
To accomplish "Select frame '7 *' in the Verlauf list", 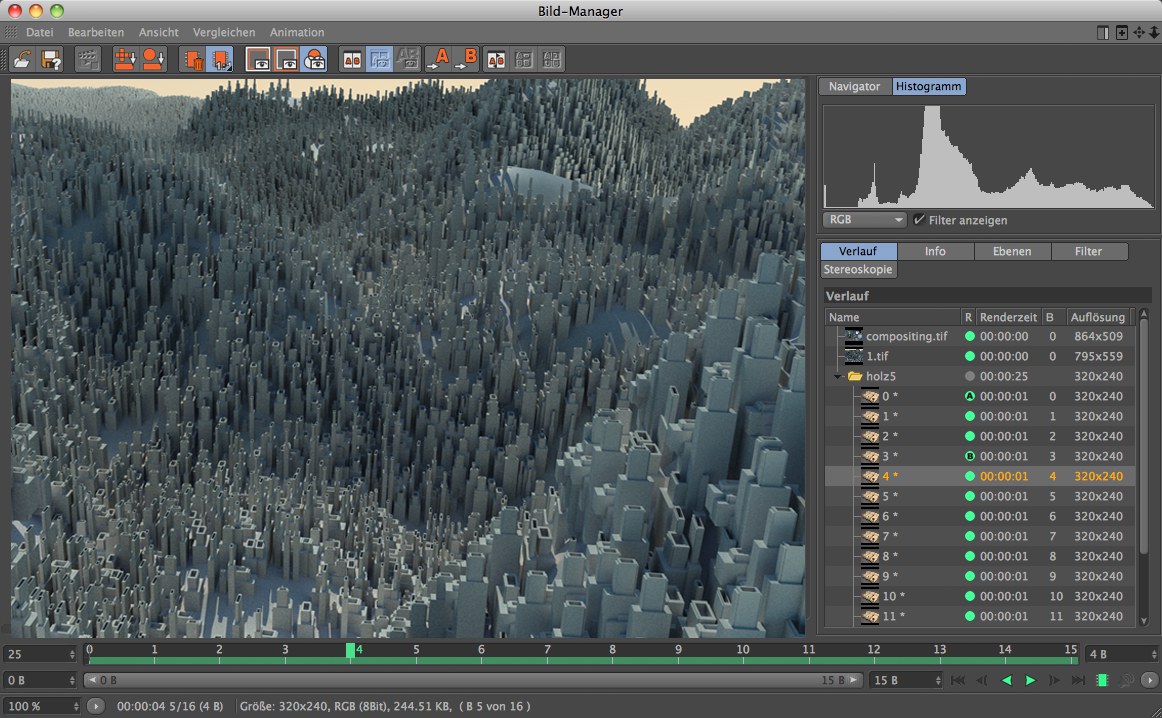I will coord(890,537).
